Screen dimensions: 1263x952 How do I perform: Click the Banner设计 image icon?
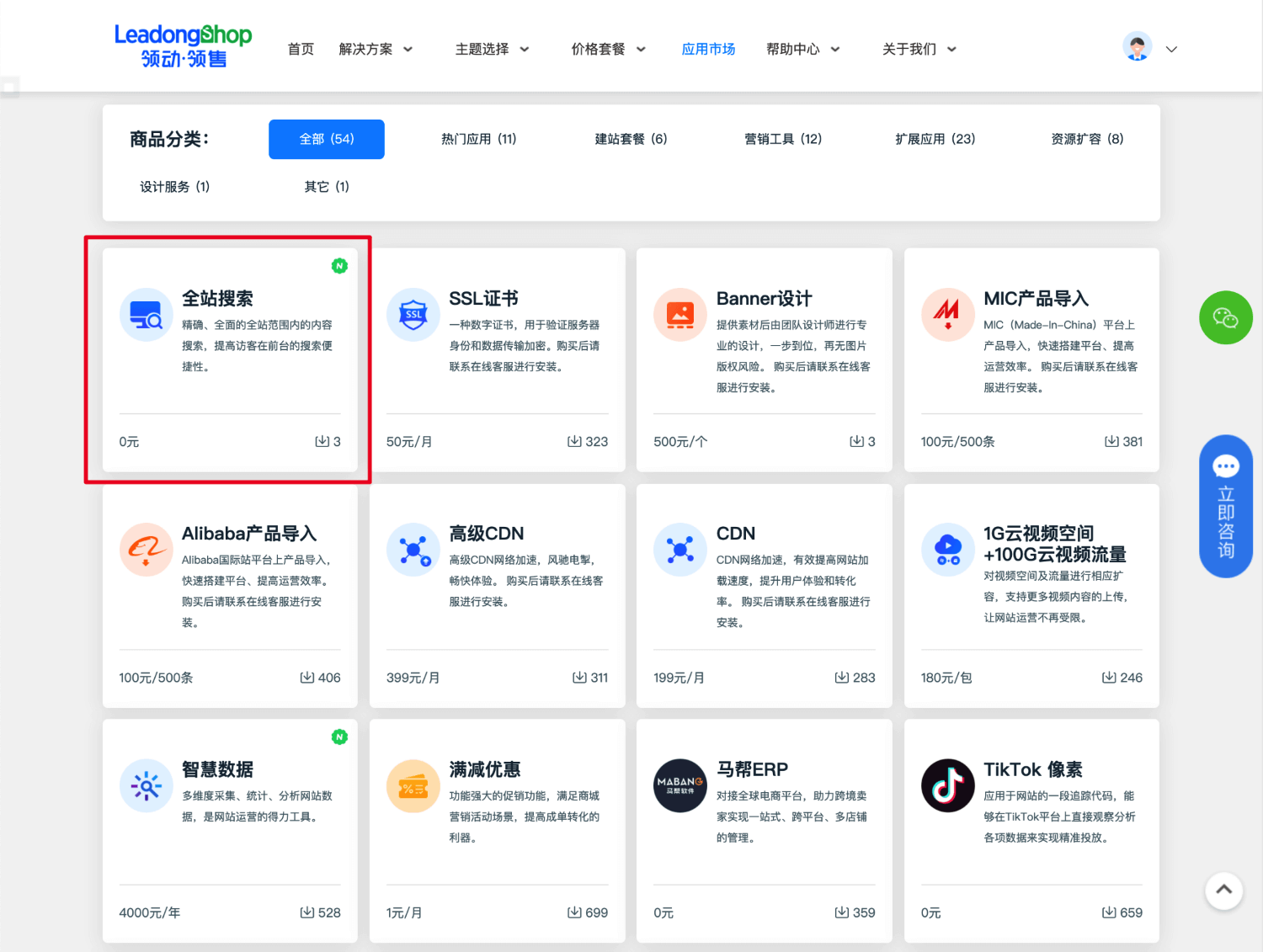[x=680, y=314]
